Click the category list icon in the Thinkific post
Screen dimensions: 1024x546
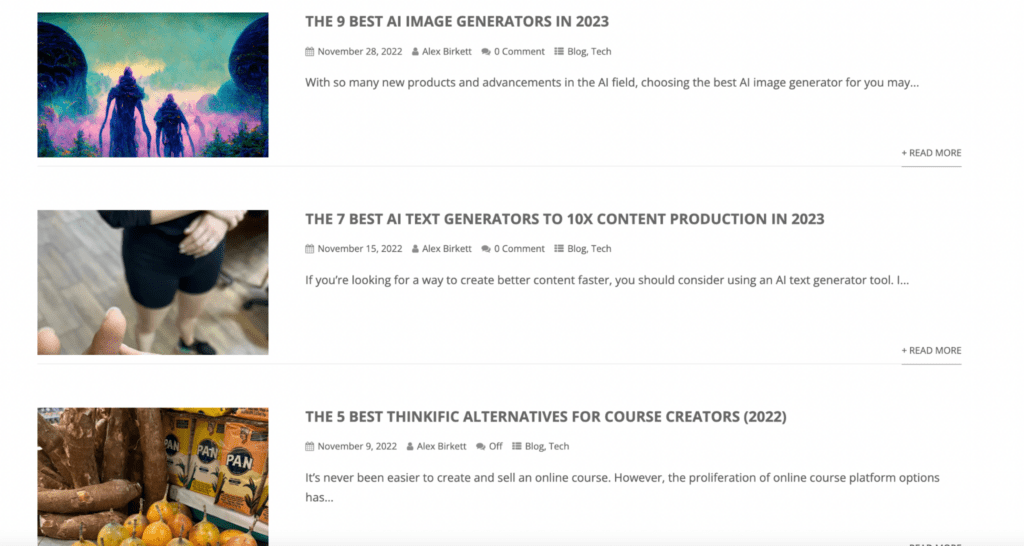click(517, 447)
